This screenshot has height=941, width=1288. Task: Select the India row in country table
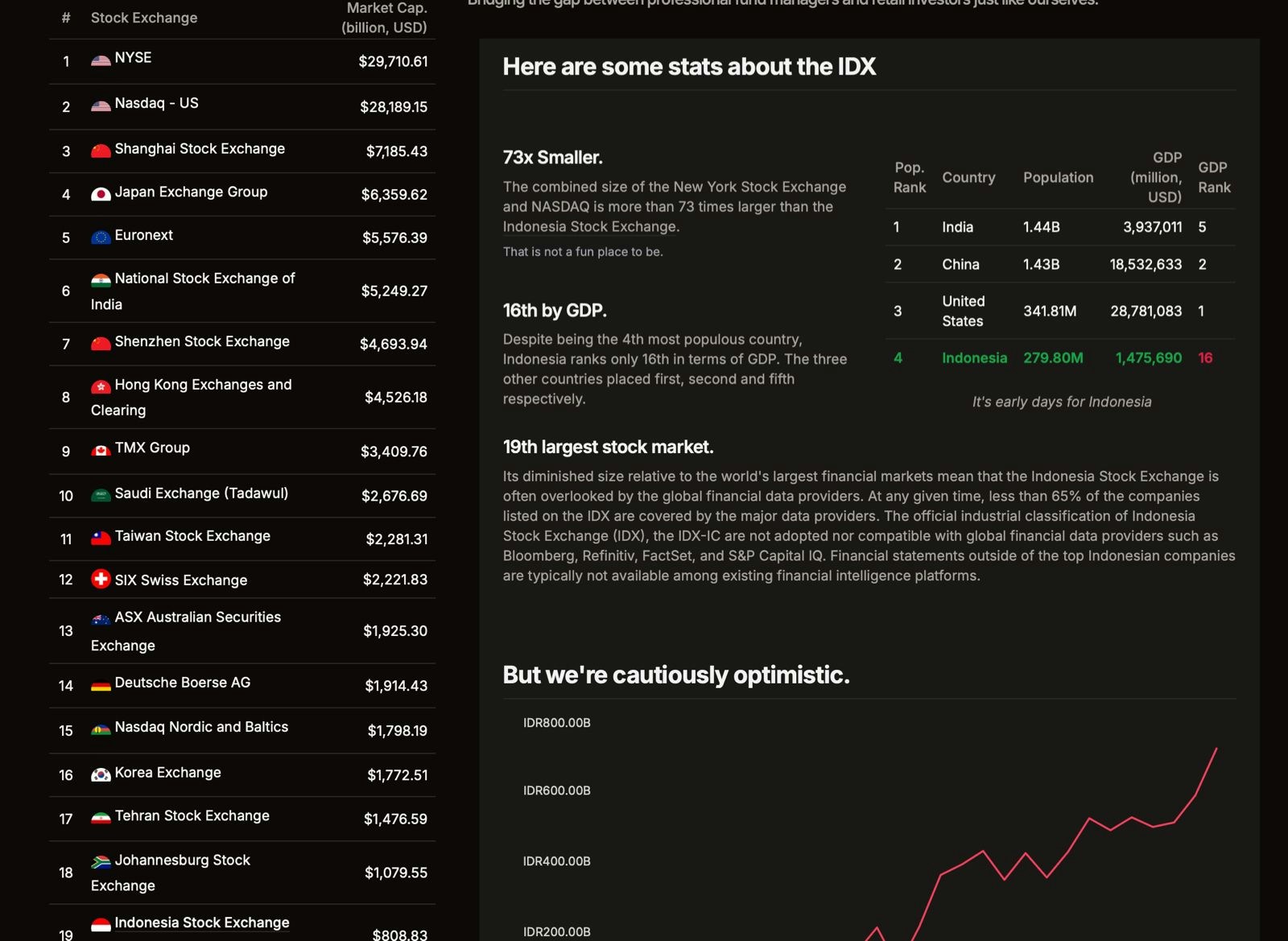(1060, 227)
